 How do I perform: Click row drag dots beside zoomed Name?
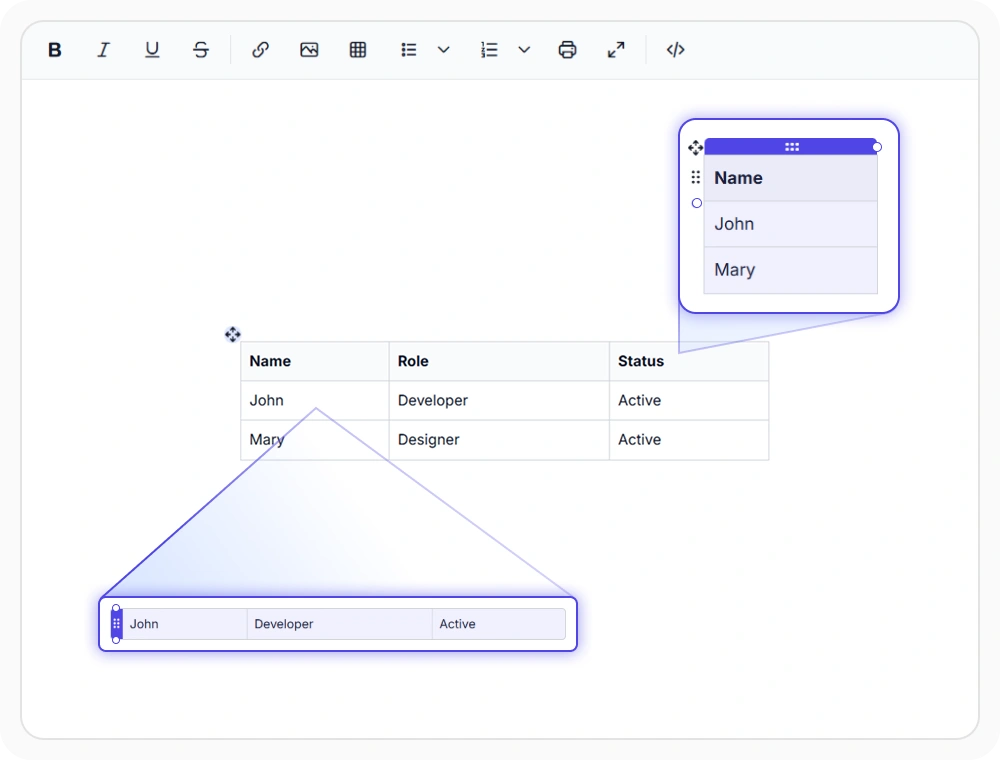click(x=696, y=177)
